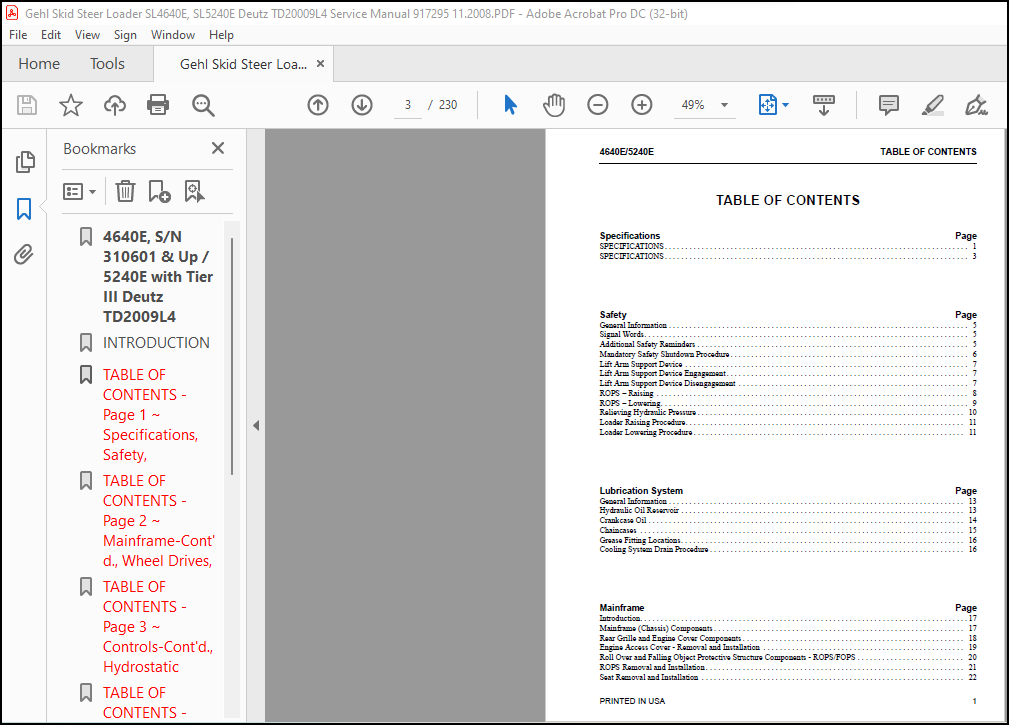Open zoom percentage dropdown
This screenshot has height=725, width=1009.
pyautogui.click(x=724, y=105)
